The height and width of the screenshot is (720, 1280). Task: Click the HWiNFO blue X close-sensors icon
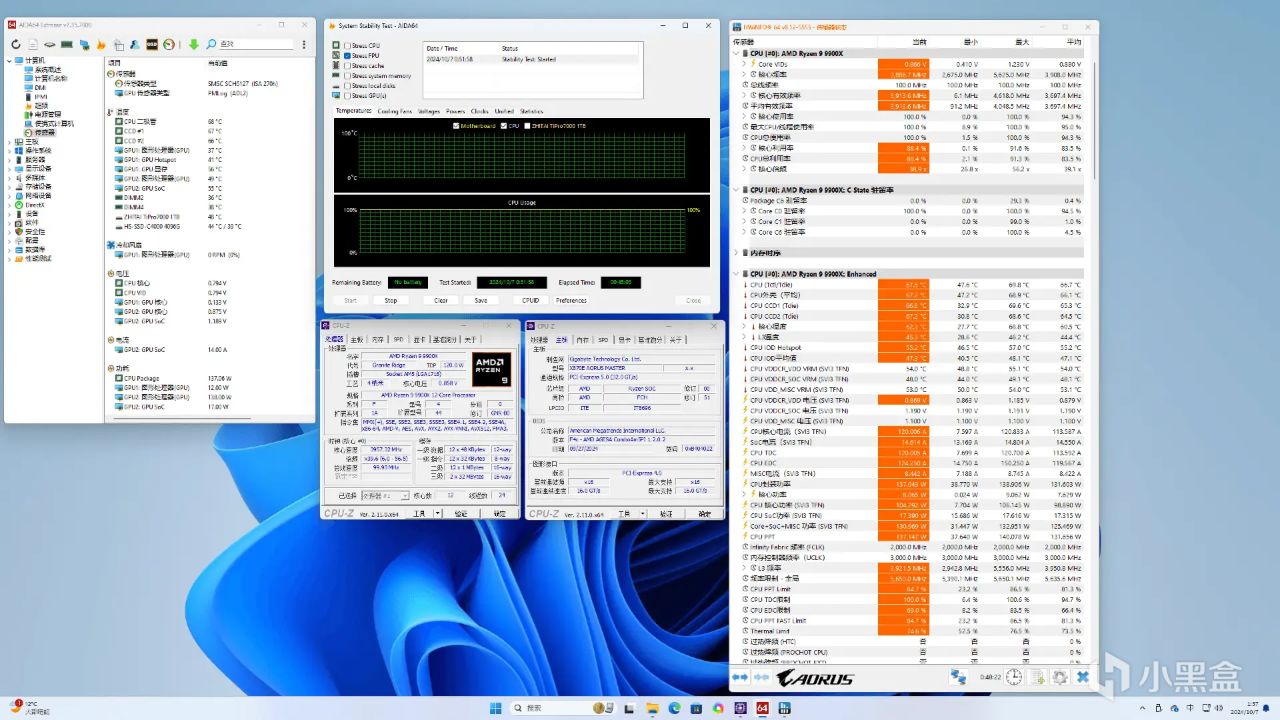[1083, 677]
